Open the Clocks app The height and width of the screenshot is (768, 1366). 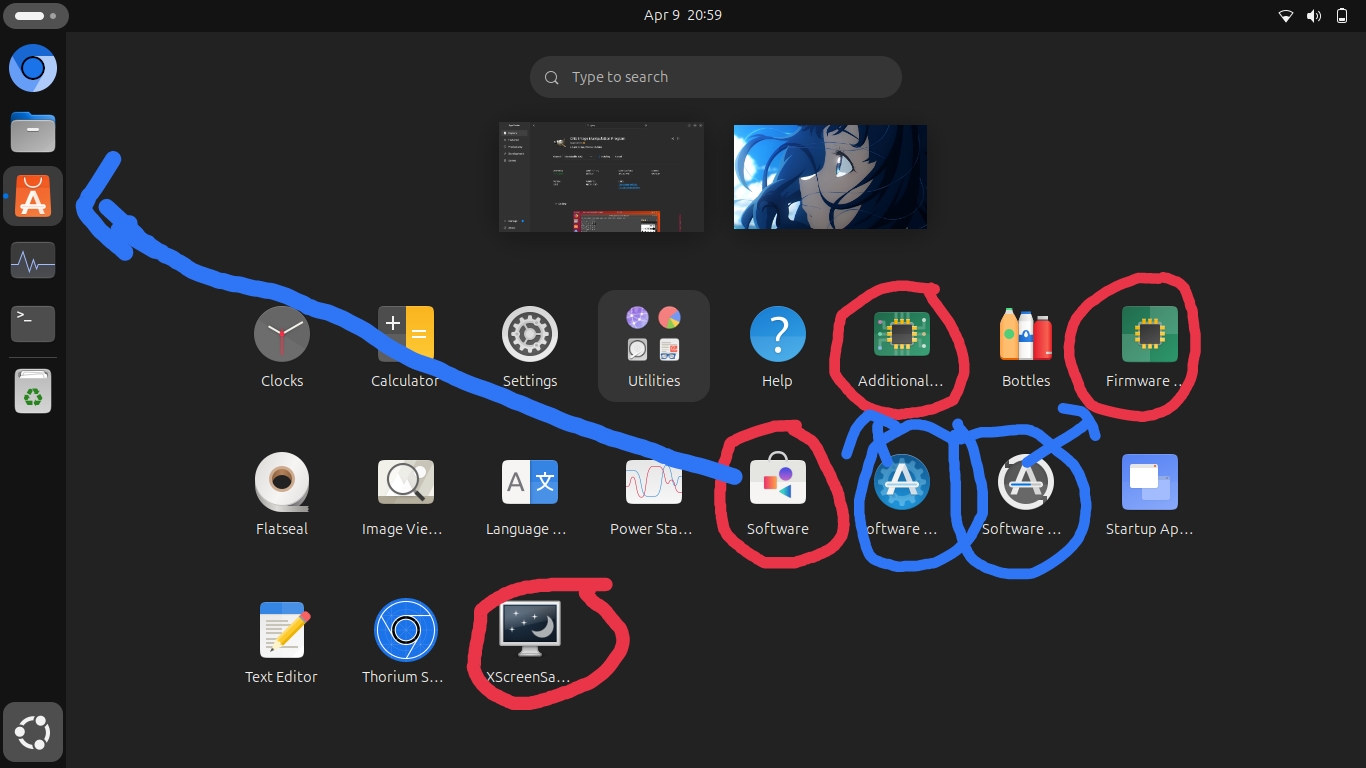(x=282, y=334)
